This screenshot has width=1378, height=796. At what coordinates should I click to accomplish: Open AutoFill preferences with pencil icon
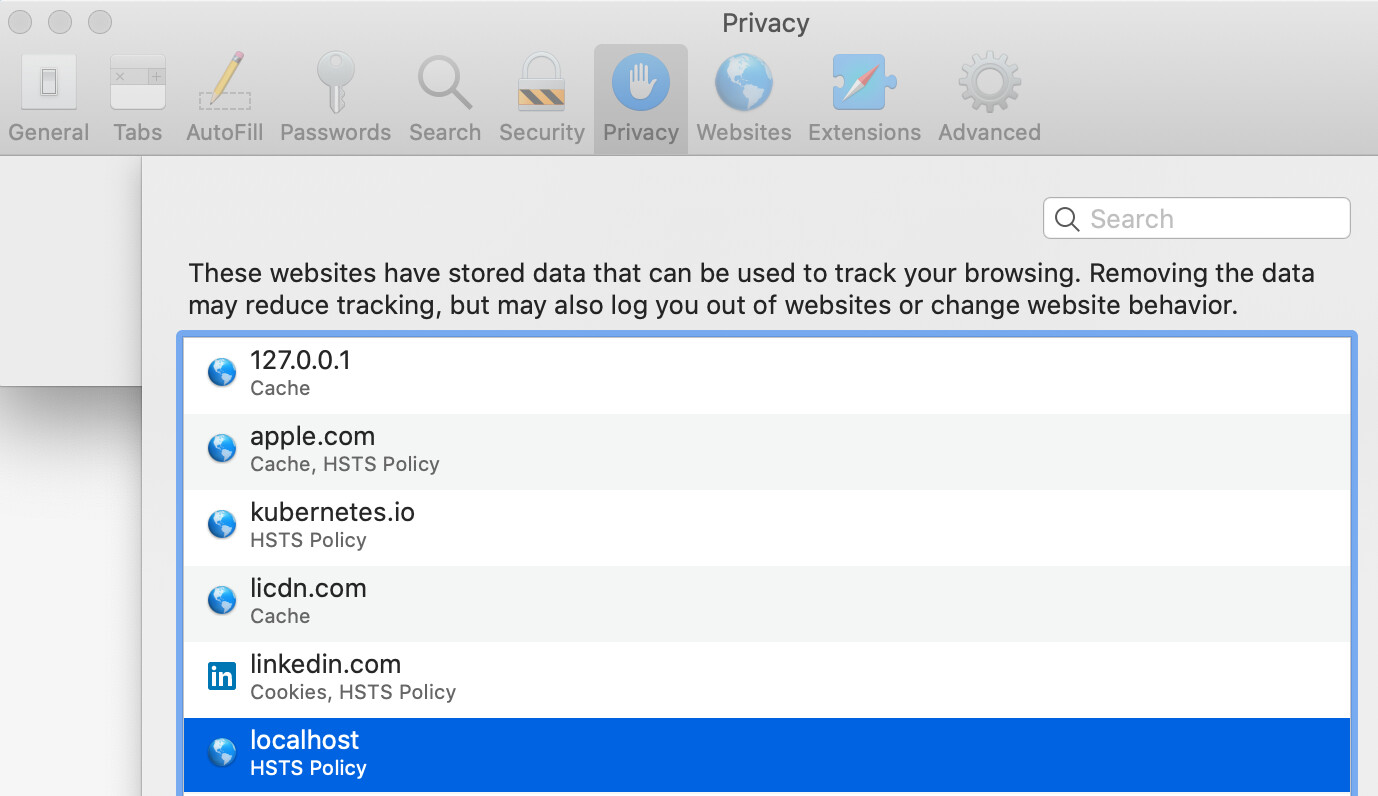click(224, 98)
